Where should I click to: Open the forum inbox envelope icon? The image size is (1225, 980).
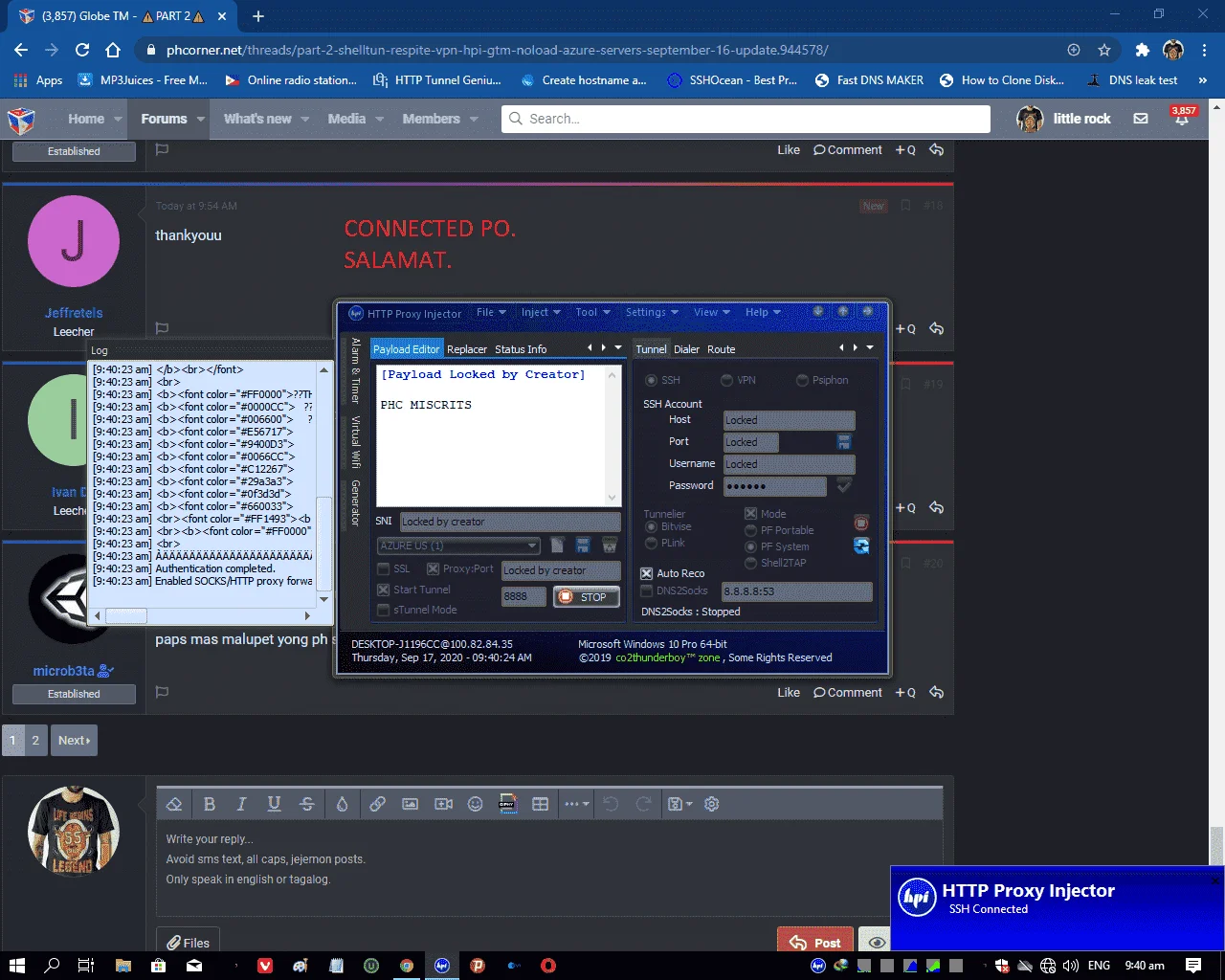[x=1141, y=119]
